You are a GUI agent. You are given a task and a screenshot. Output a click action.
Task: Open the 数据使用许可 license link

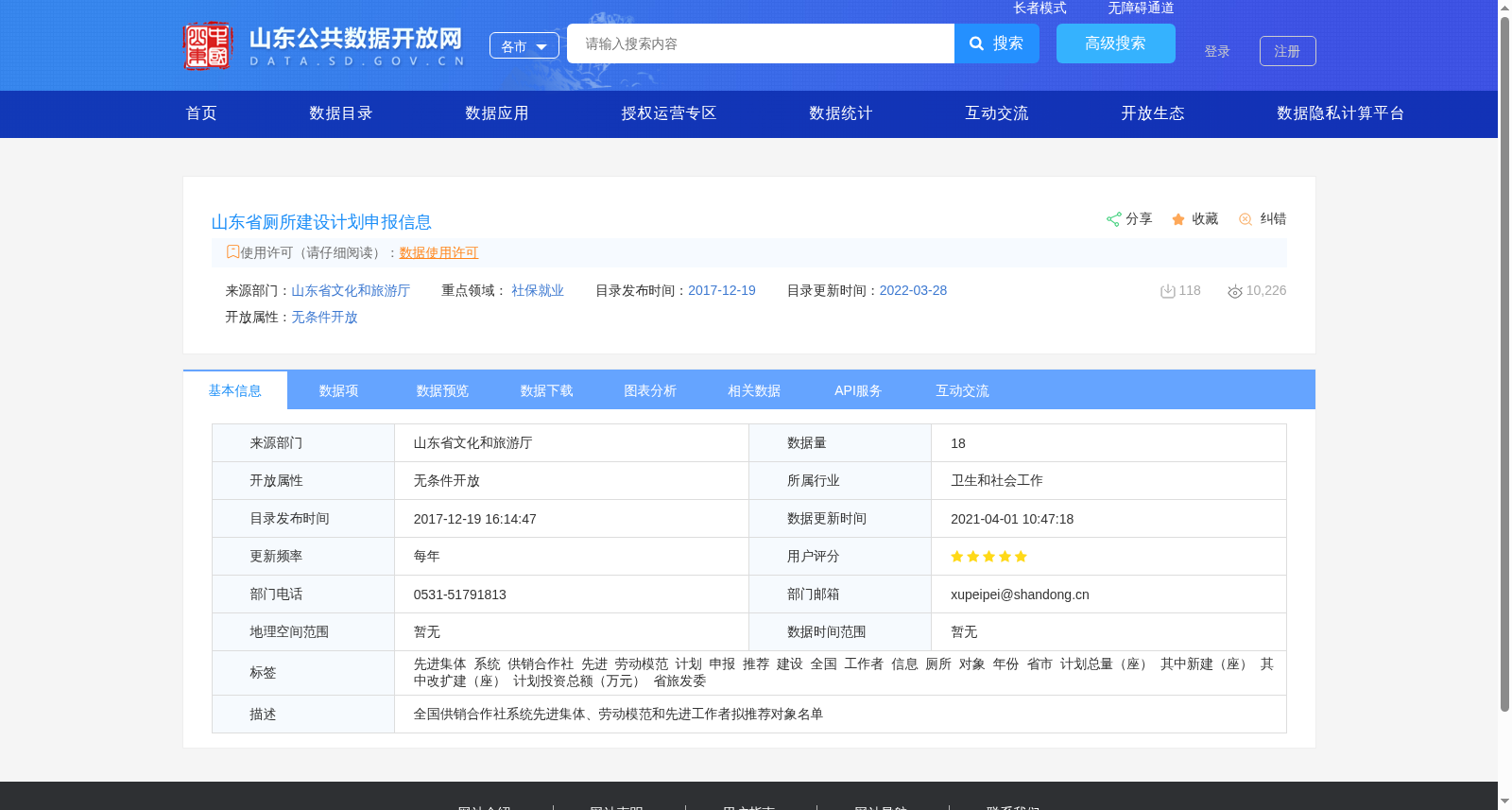(438, 252)
